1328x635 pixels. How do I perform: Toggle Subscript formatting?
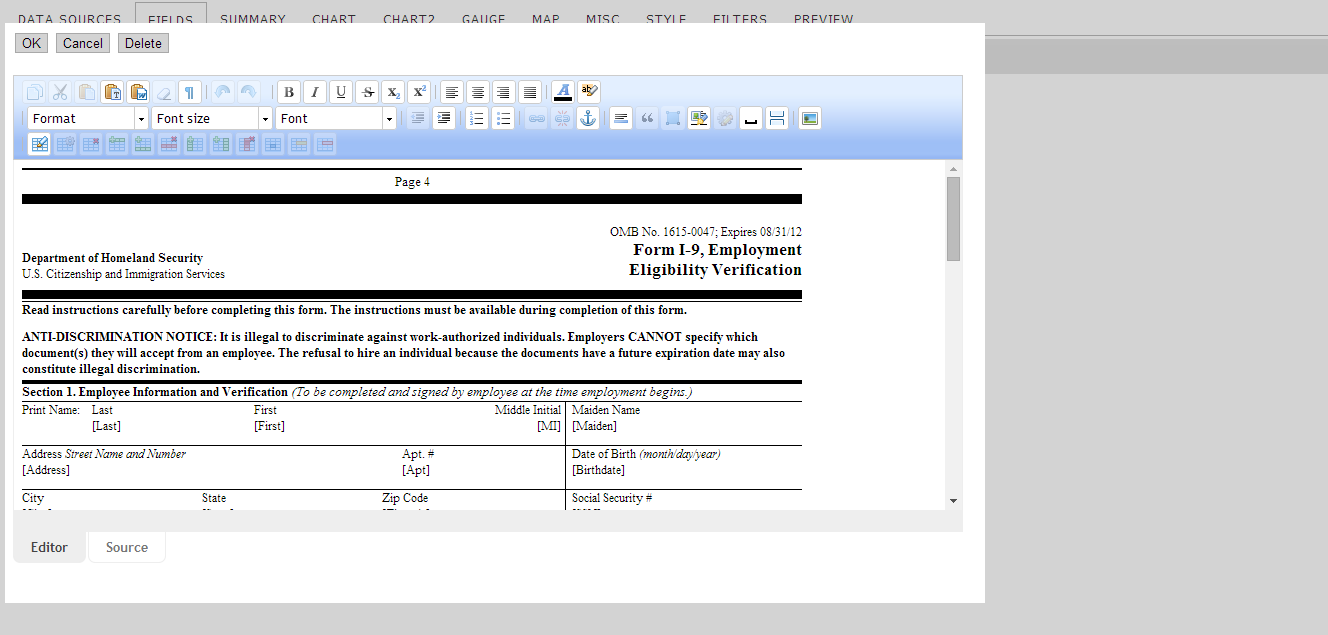[x=393, y=92]
